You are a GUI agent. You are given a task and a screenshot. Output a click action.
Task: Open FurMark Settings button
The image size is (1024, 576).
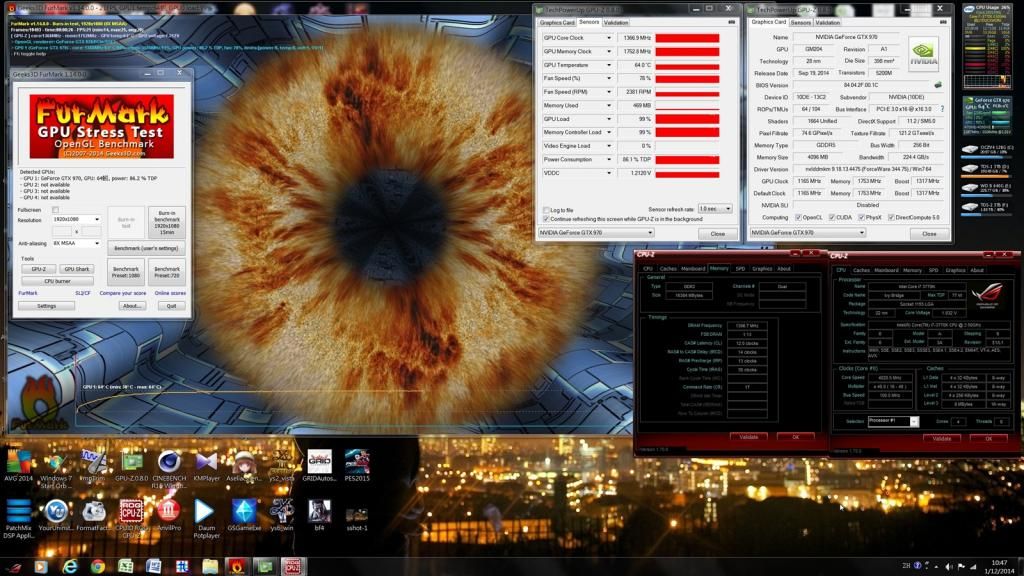(x=46, y=306)
